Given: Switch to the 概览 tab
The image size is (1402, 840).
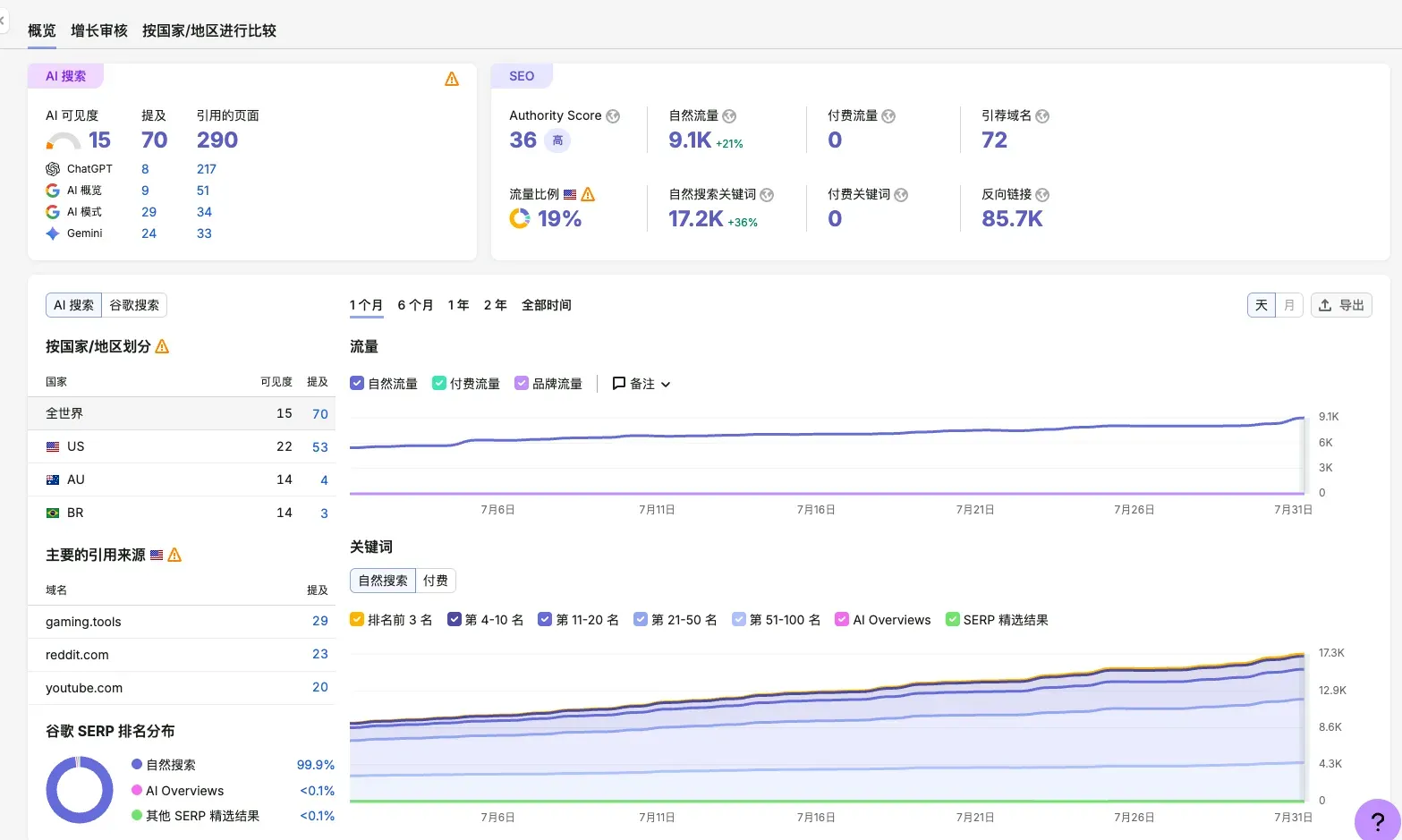Looking at the screenshot, I should [x=42, y=30].
